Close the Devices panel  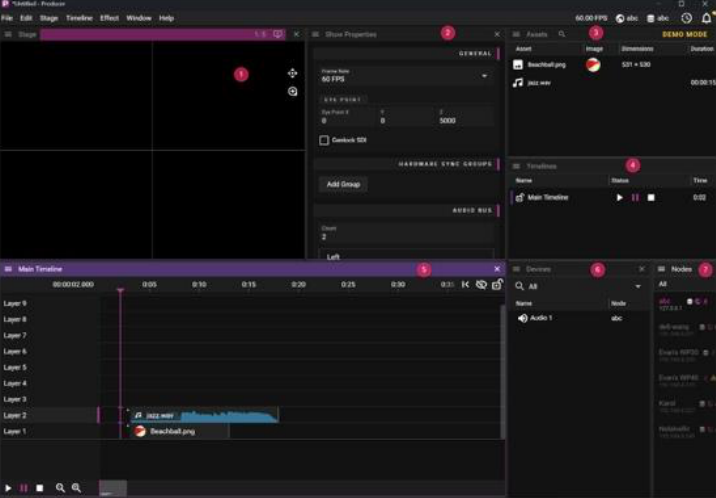pos(642,269)
